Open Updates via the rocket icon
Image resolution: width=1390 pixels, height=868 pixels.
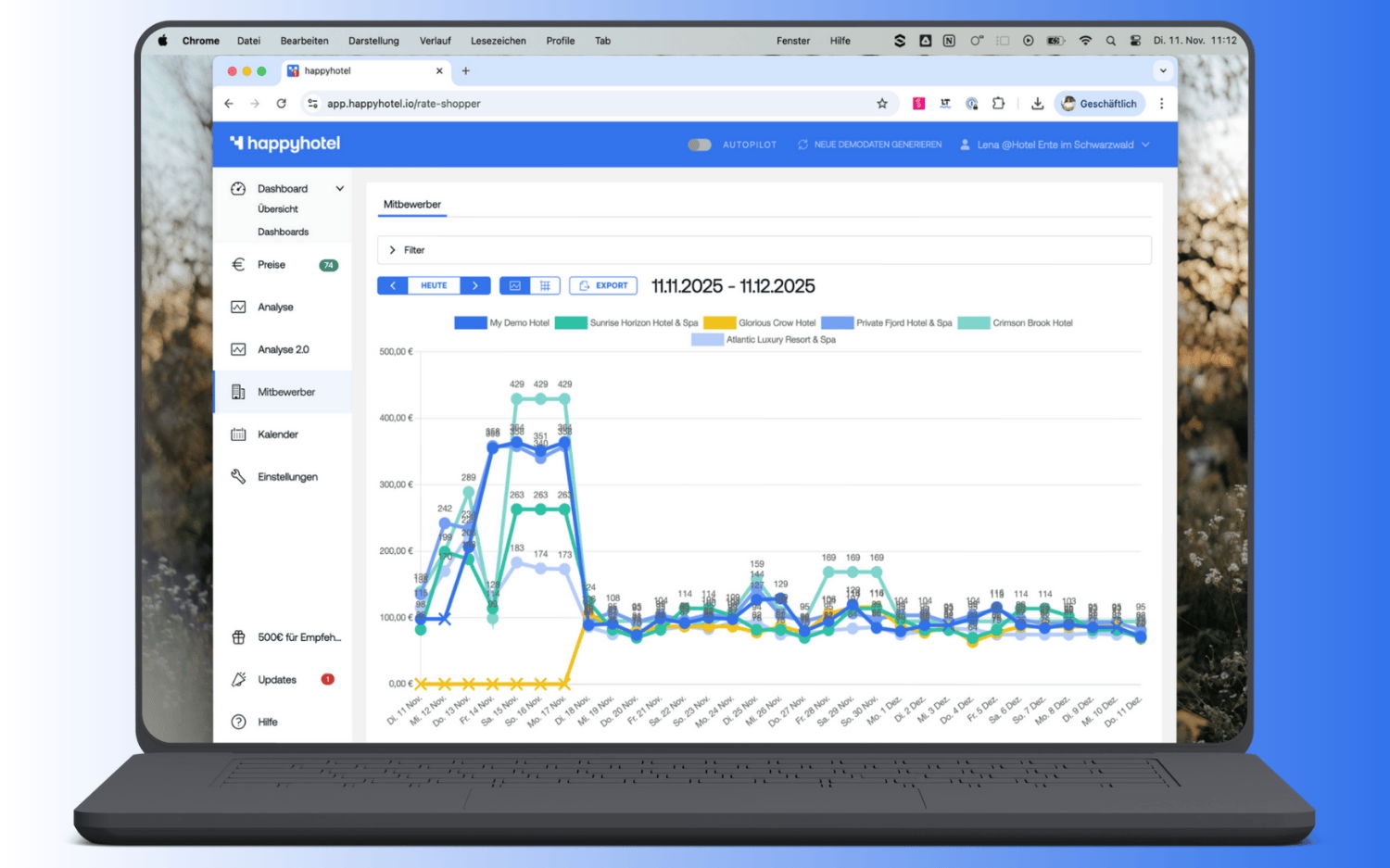pos(238,680)
